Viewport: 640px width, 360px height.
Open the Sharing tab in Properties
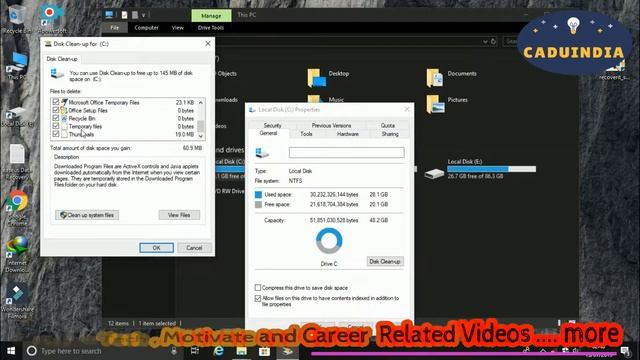click(390, 134)
